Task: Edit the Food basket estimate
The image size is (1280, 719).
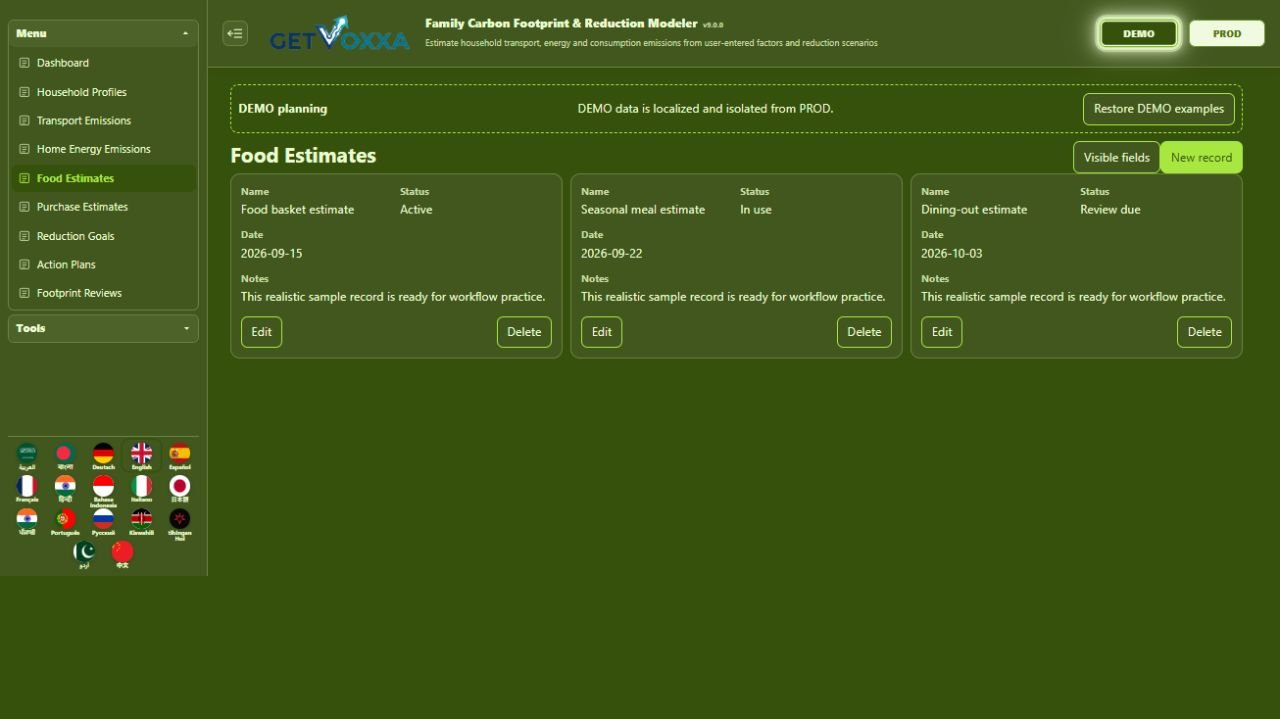Action: [261, 332]
